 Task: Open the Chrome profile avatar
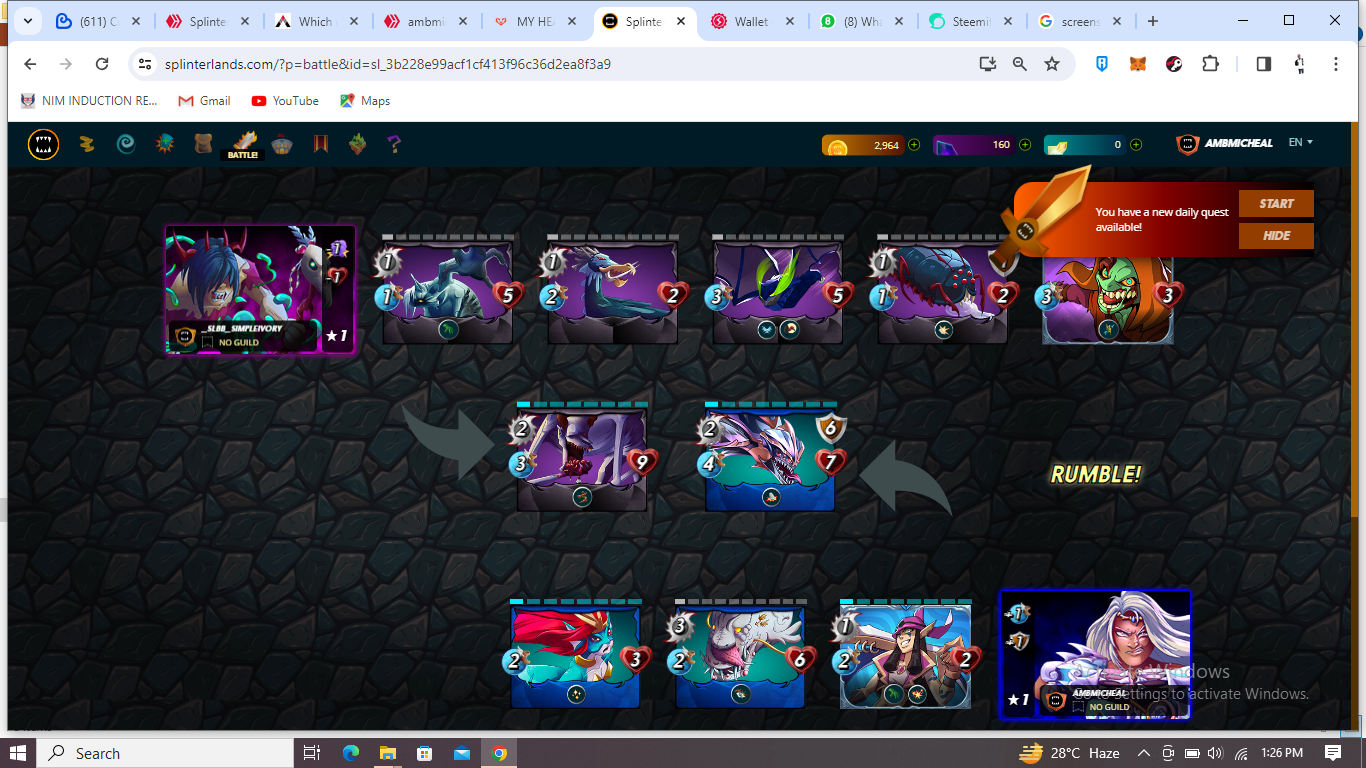[1300, 64]
